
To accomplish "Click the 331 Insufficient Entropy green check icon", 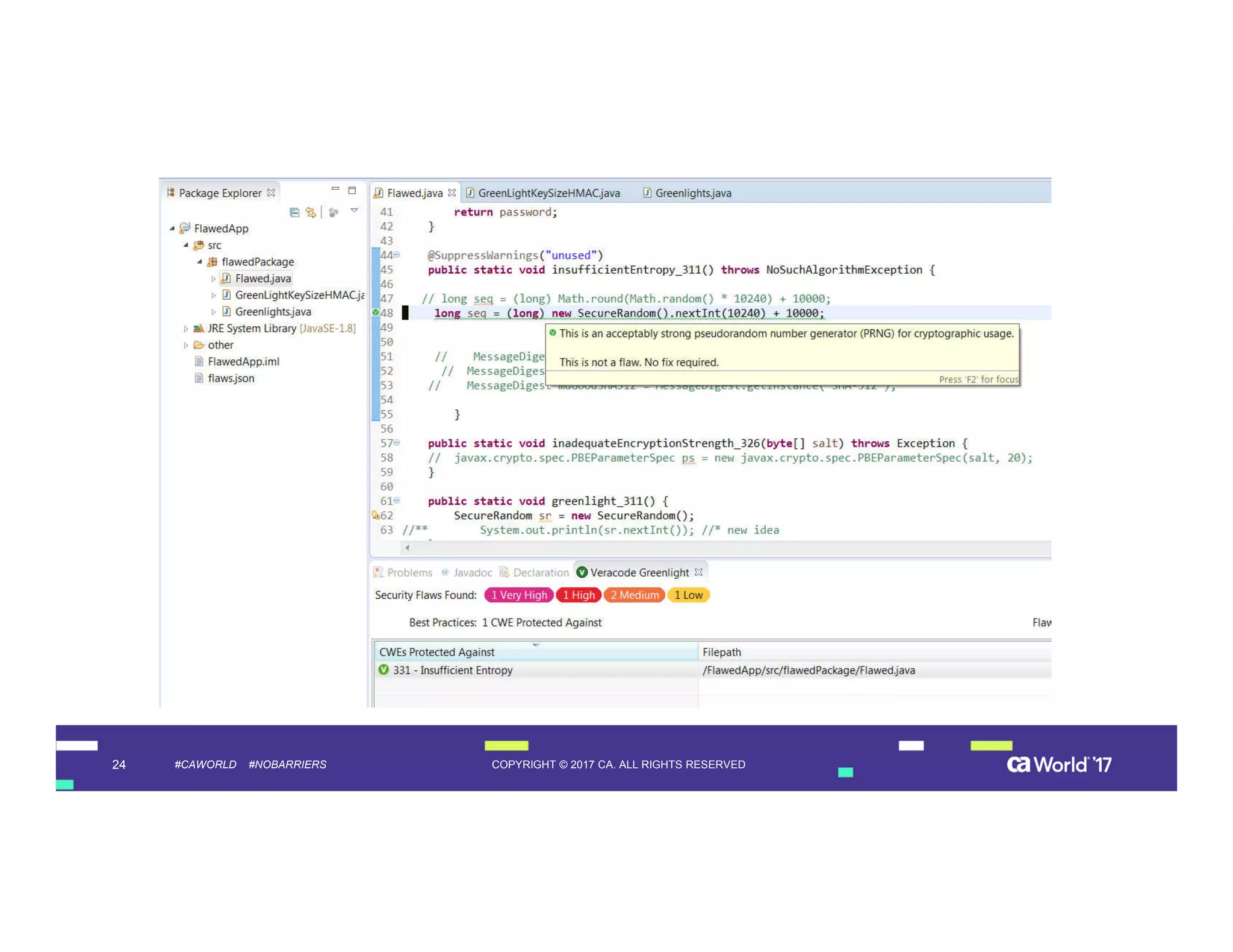I will tap(384, 670).
